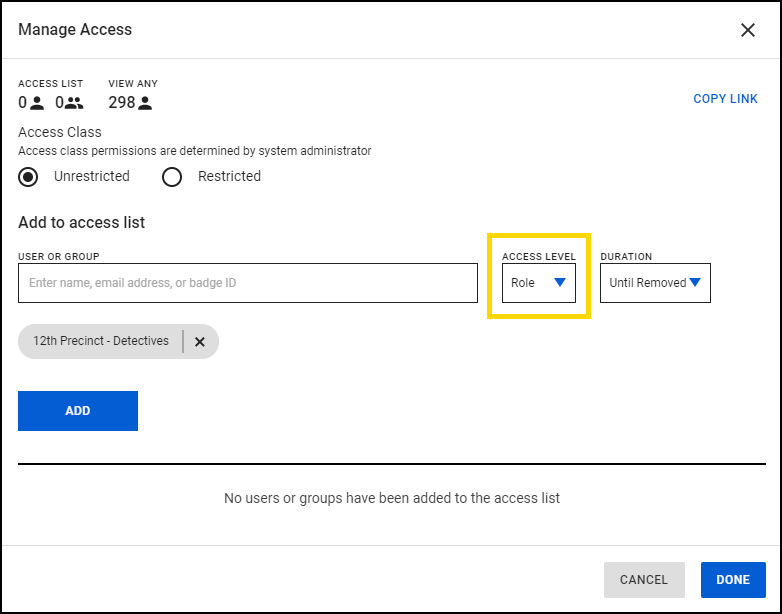Click the blue arrow in Access Level
The height and width of the screenshot is (614, 782).
560,283
